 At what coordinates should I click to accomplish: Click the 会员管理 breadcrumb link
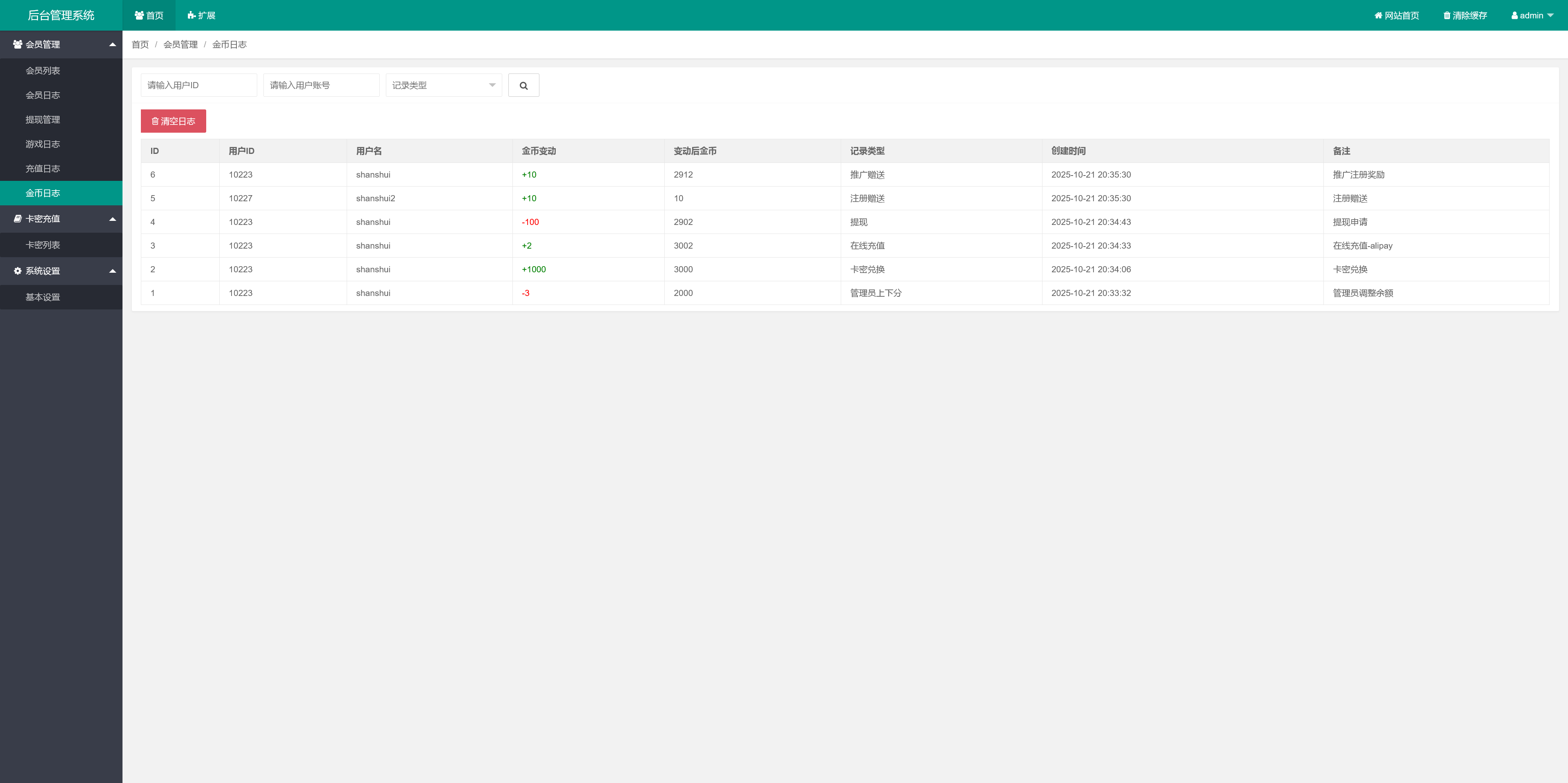(180, 44)
